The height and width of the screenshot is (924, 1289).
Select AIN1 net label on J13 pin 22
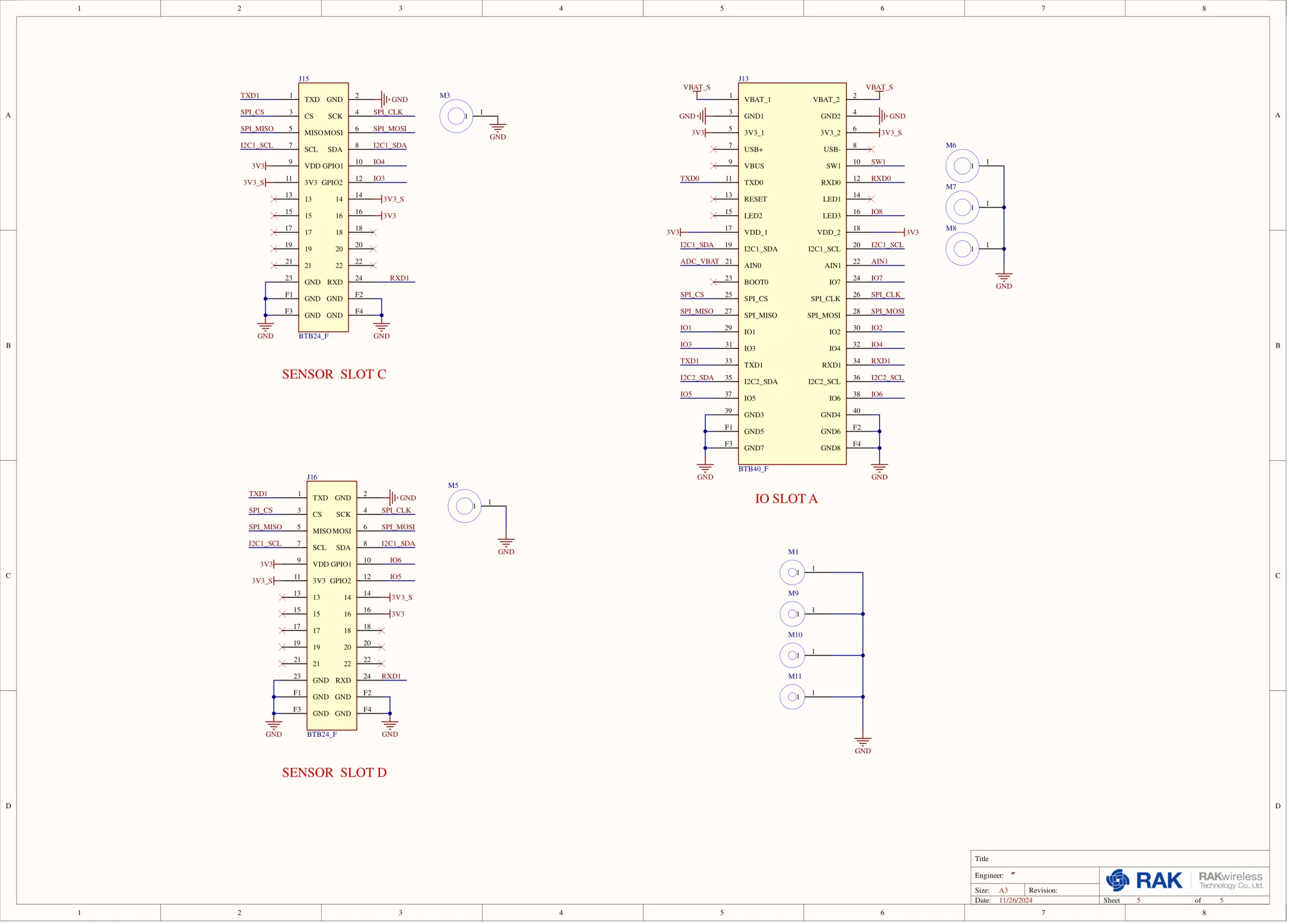tap(879, 261)
